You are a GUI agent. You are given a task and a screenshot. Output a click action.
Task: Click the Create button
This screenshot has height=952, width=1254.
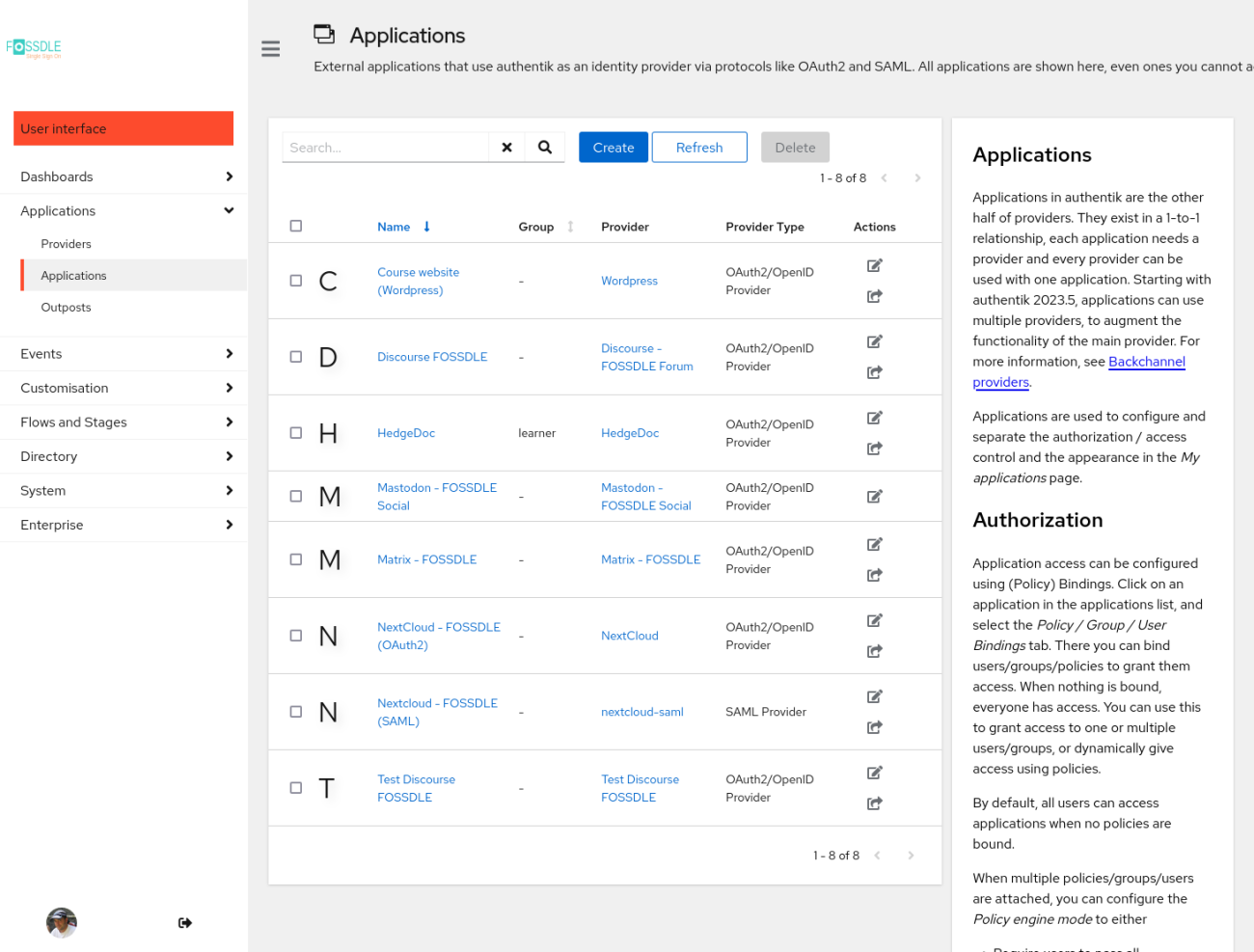coord(613,148)
